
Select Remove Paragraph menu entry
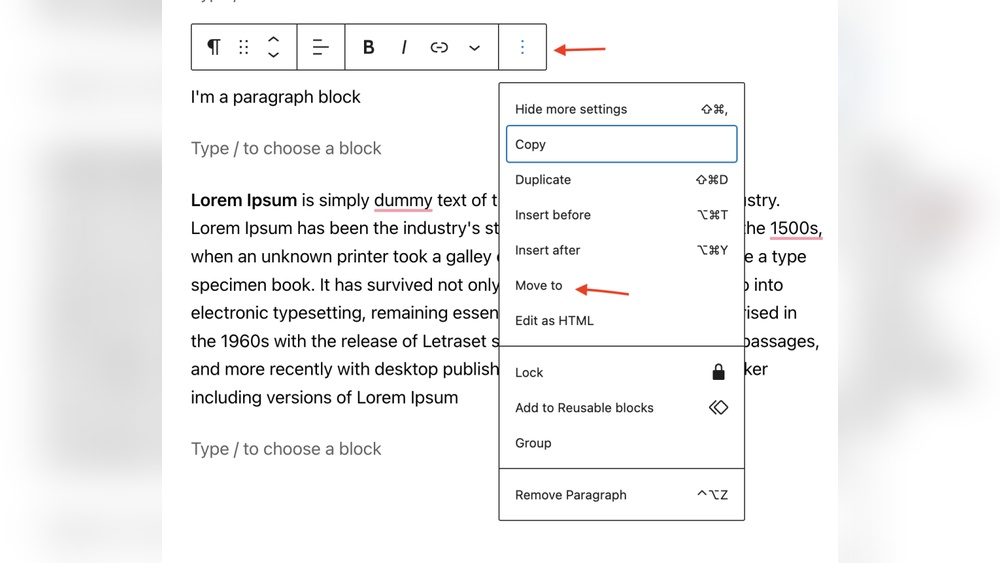621,495
